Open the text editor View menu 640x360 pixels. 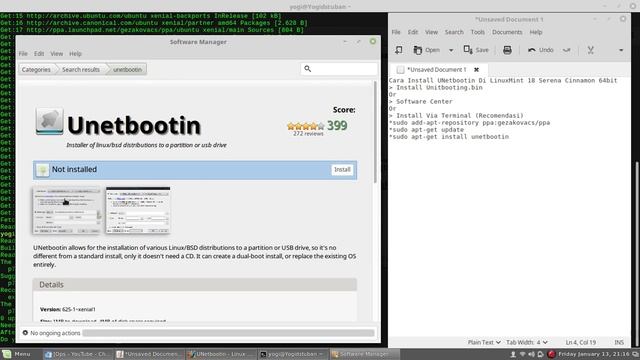click(x=431, y=32)
